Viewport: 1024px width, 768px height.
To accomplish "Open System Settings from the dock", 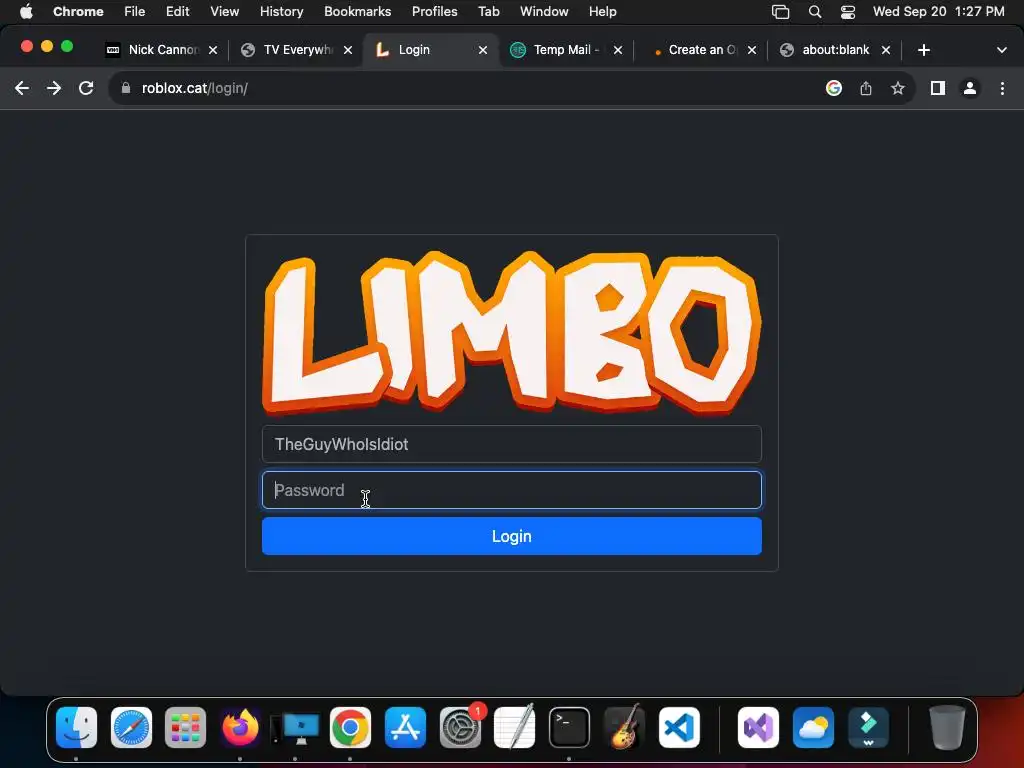I will (x=460, y=727).
